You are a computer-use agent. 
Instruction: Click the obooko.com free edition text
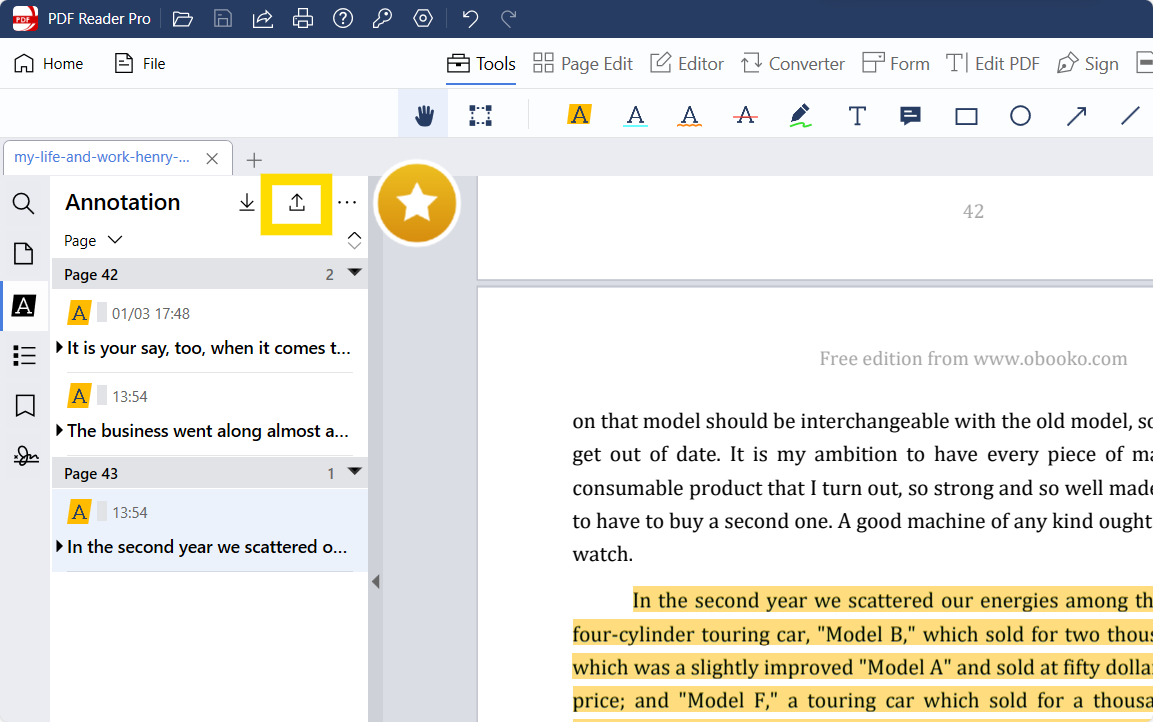pyautogui.click(x=974, y=359)
